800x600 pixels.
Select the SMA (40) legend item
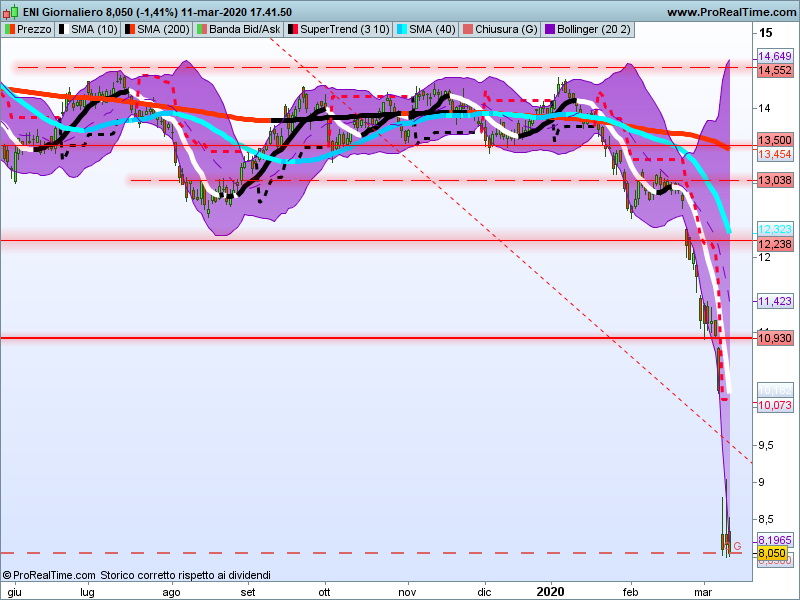click(432, 30)
